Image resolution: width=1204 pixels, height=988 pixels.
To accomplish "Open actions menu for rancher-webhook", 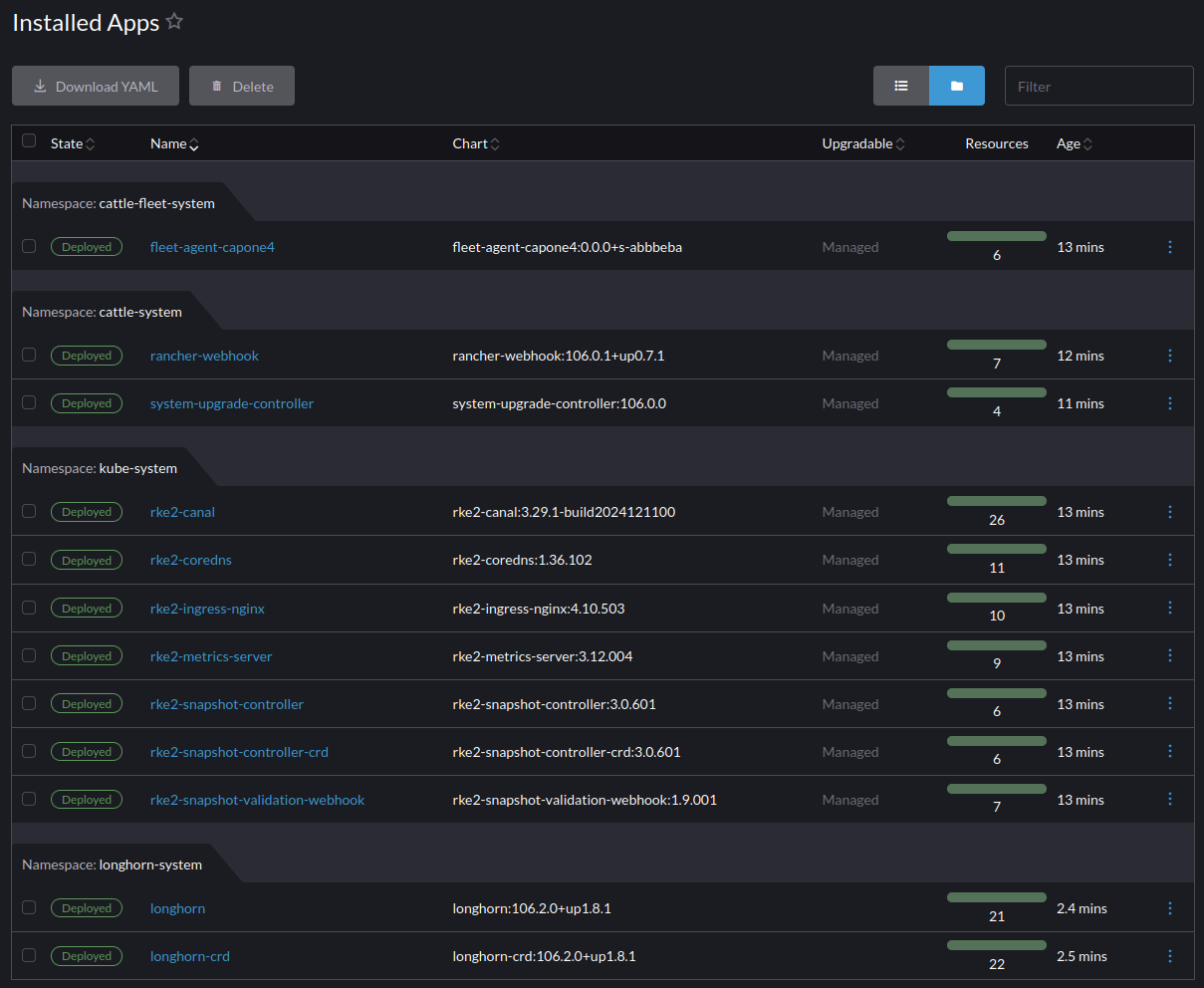I will tap(1170, 356).
